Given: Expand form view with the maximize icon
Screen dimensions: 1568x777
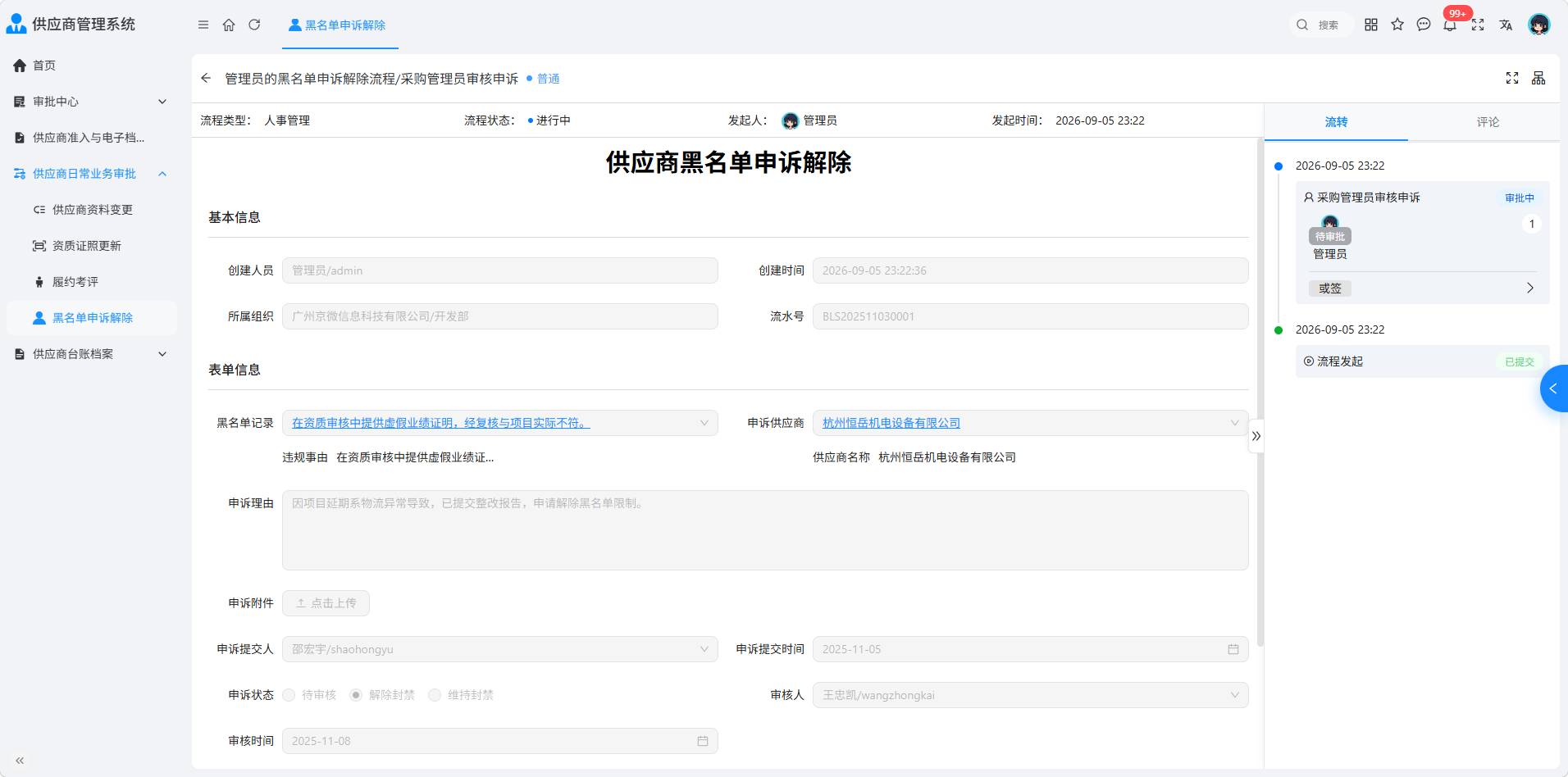Looking at the screenshot, I should tap(1512, 78).
